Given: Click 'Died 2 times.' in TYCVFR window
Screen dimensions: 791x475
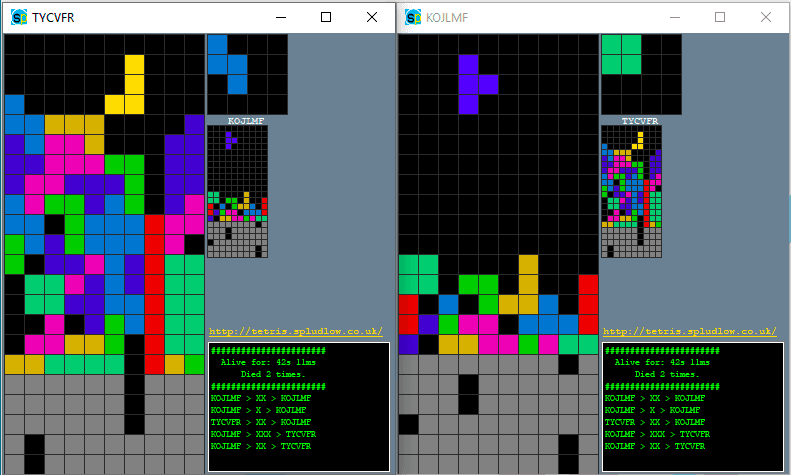Looking at the screenshot, I should coord(273,374).
